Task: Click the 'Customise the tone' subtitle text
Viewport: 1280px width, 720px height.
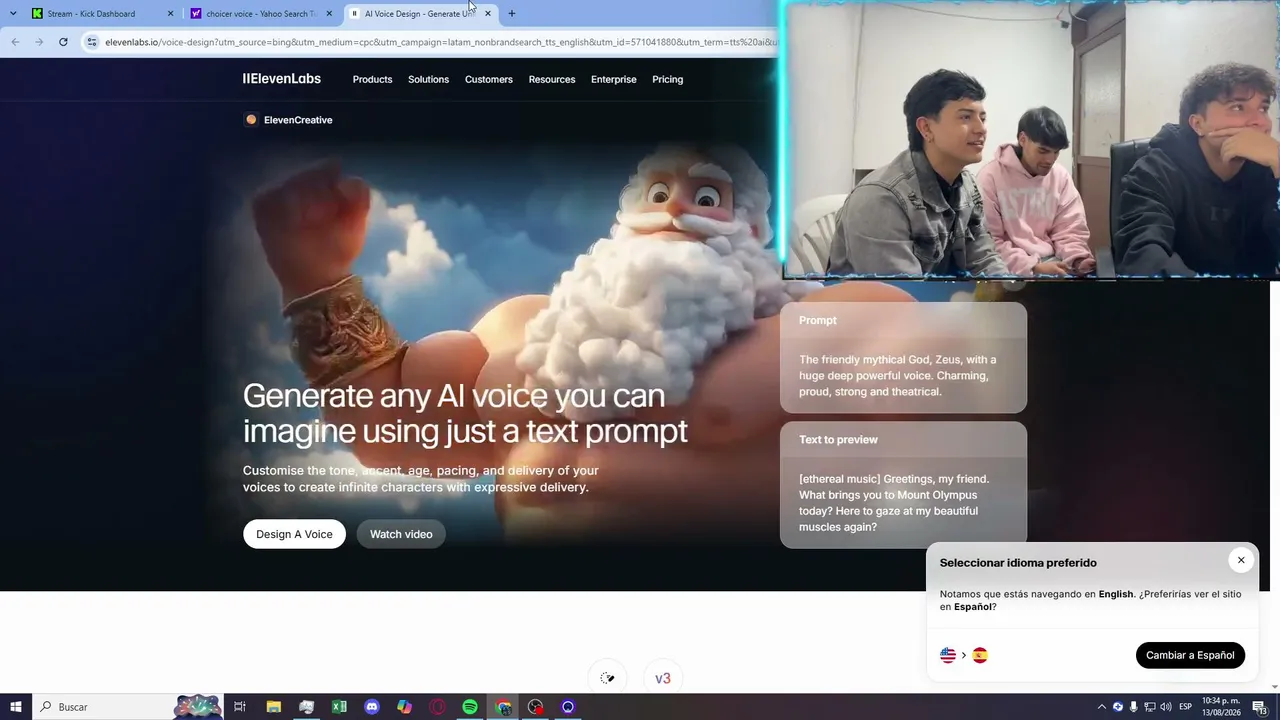Action: point(421,479)
